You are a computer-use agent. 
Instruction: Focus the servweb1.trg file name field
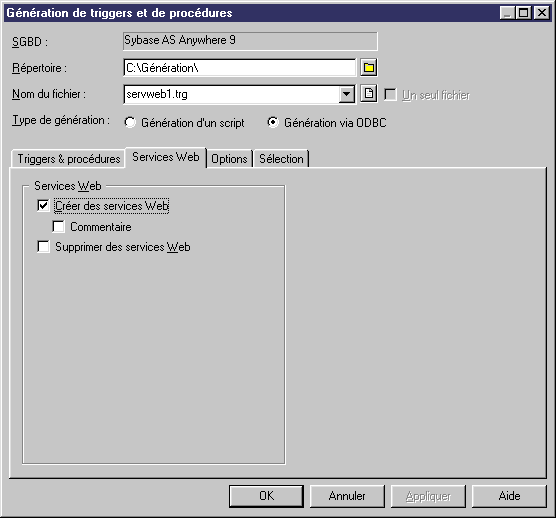231,94
